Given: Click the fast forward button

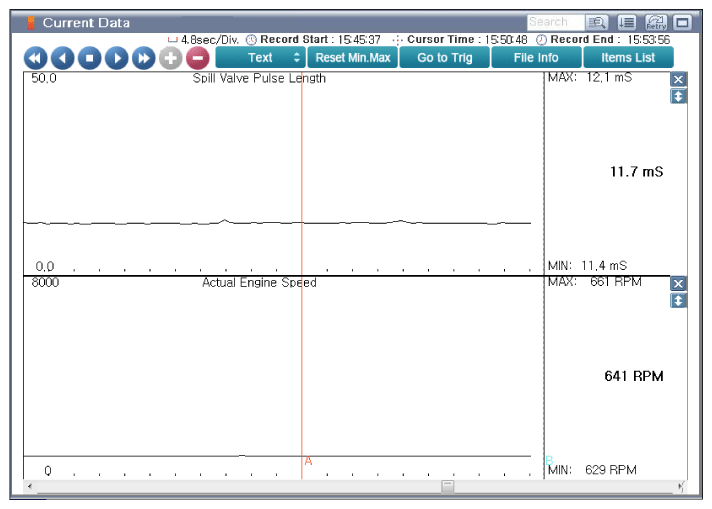Looking at the screenshot, I should pos(143,58).
